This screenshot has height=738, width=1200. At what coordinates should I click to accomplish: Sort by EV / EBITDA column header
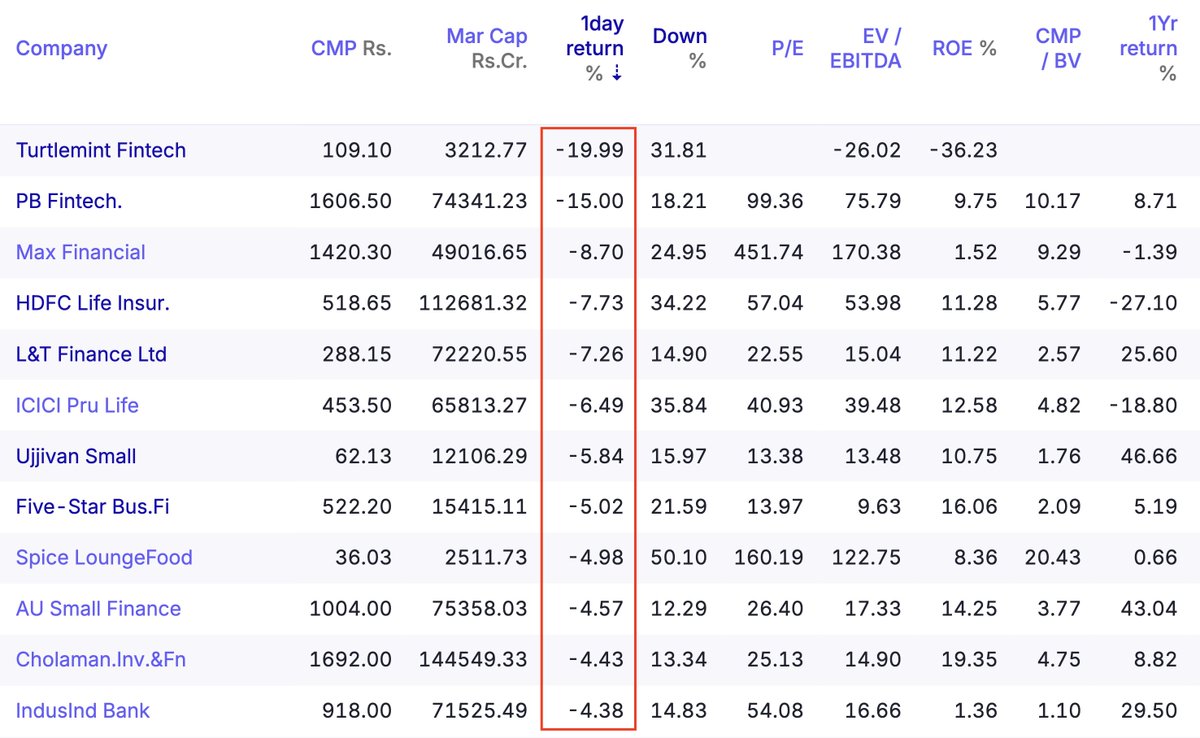(x=867, y=48)
